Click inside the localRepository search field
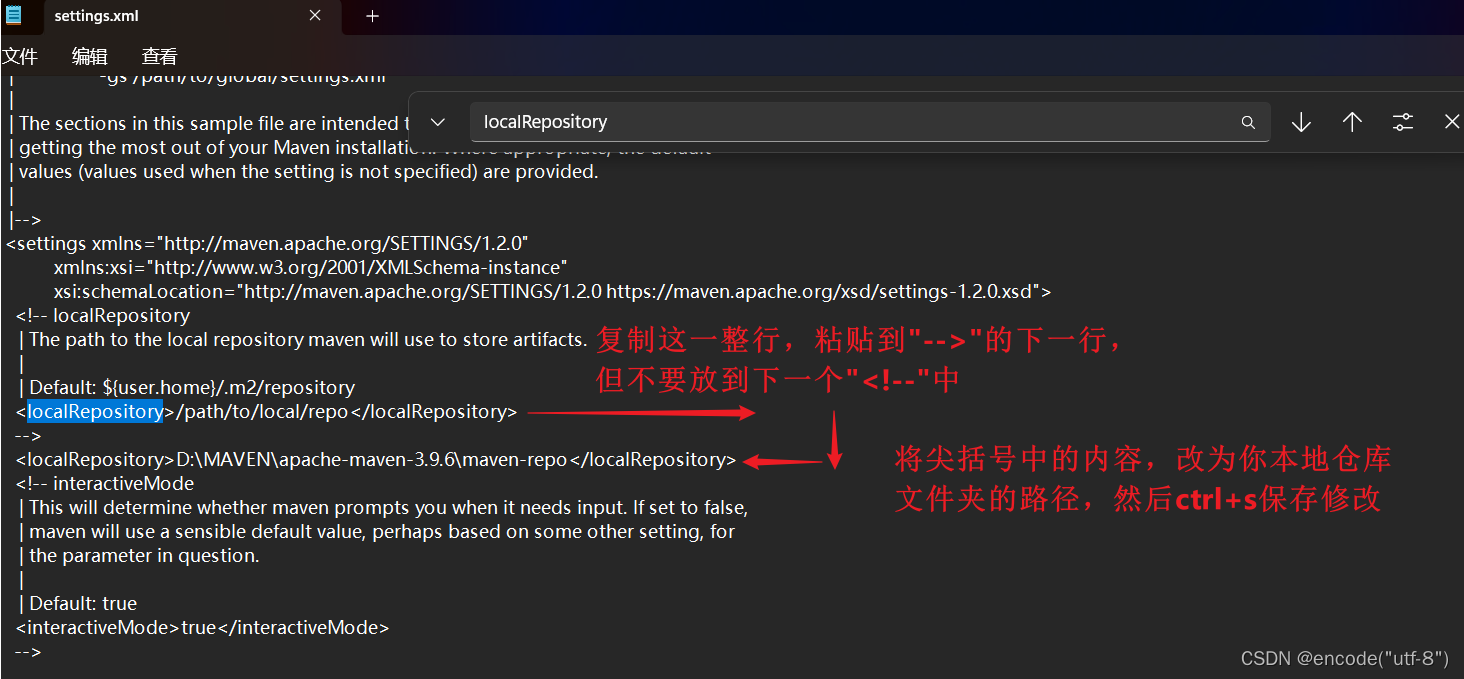Screen dimensions: 1464x679 (700, 122)
